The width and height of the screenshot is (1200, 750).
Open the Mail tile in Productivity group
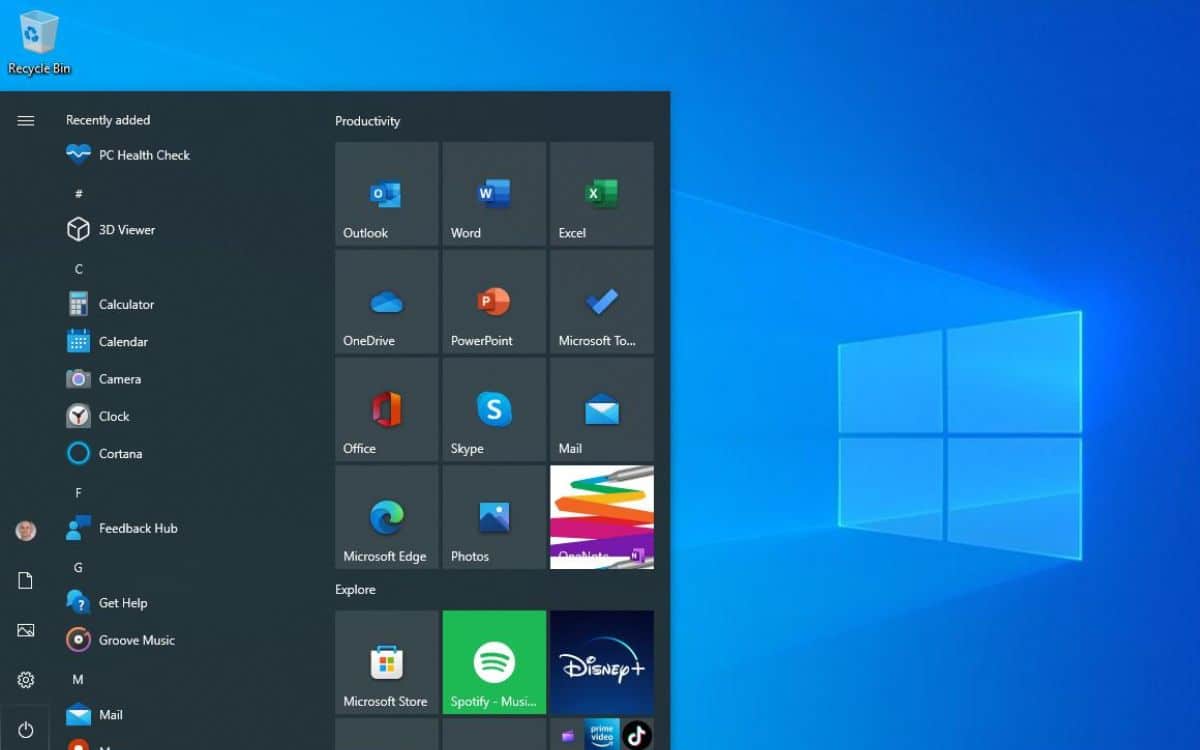pos(602,409)
